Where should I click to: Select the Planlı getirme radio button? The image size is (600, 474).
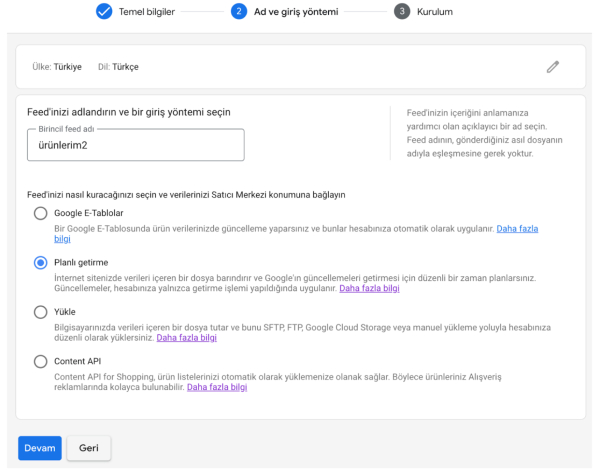[41, 262]
